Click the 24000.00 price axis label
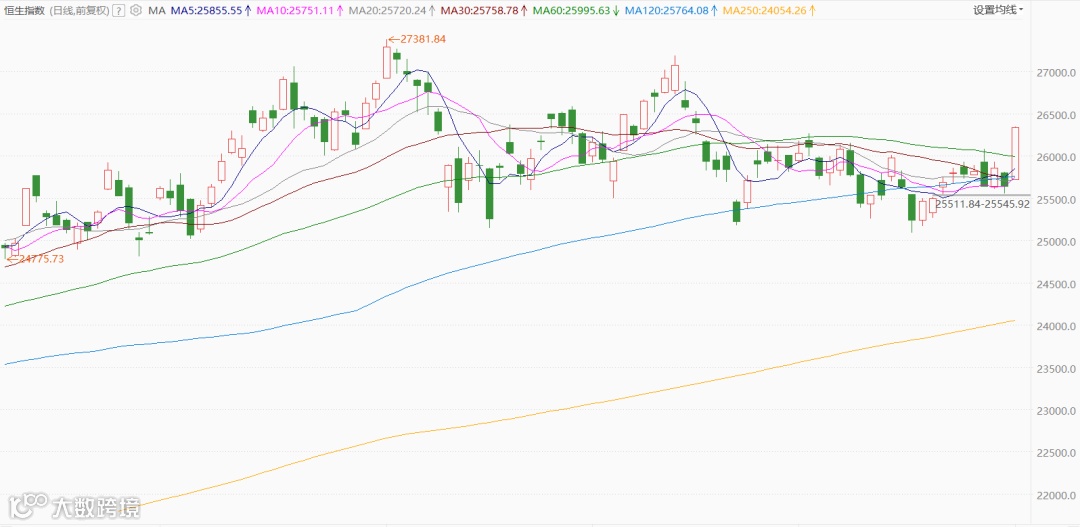The width and height of the screenshot is (1080, 527). [1055, 327]
